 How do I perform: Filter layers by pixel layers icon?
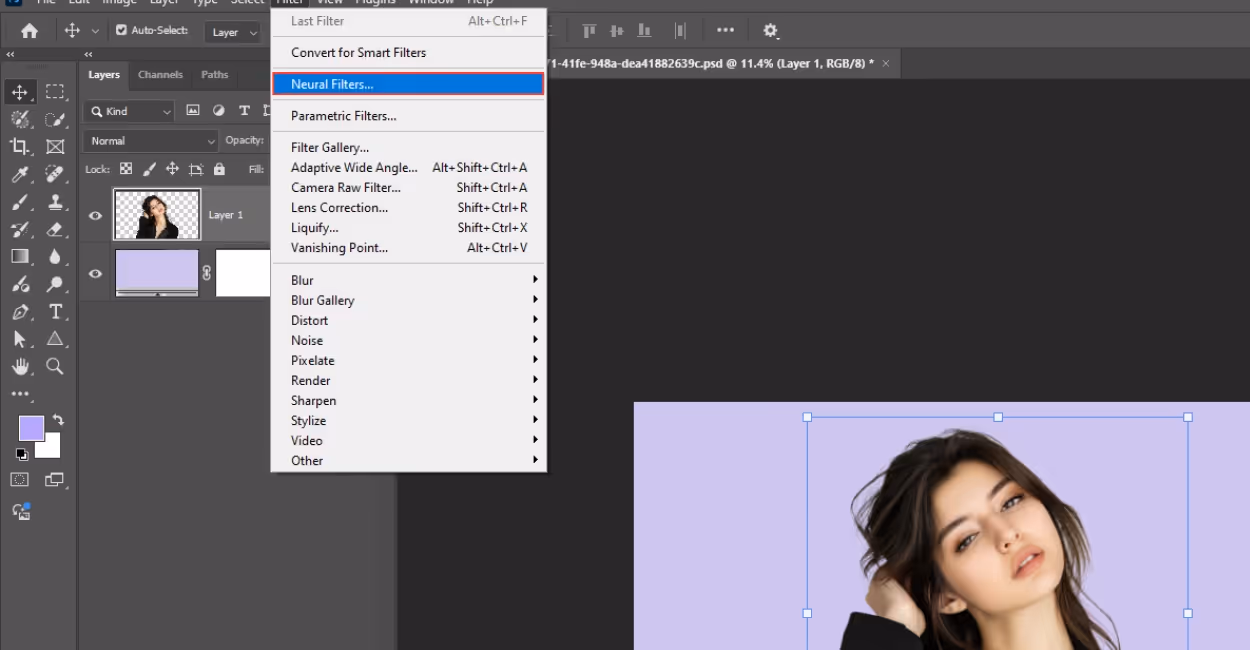pos(193,111)
